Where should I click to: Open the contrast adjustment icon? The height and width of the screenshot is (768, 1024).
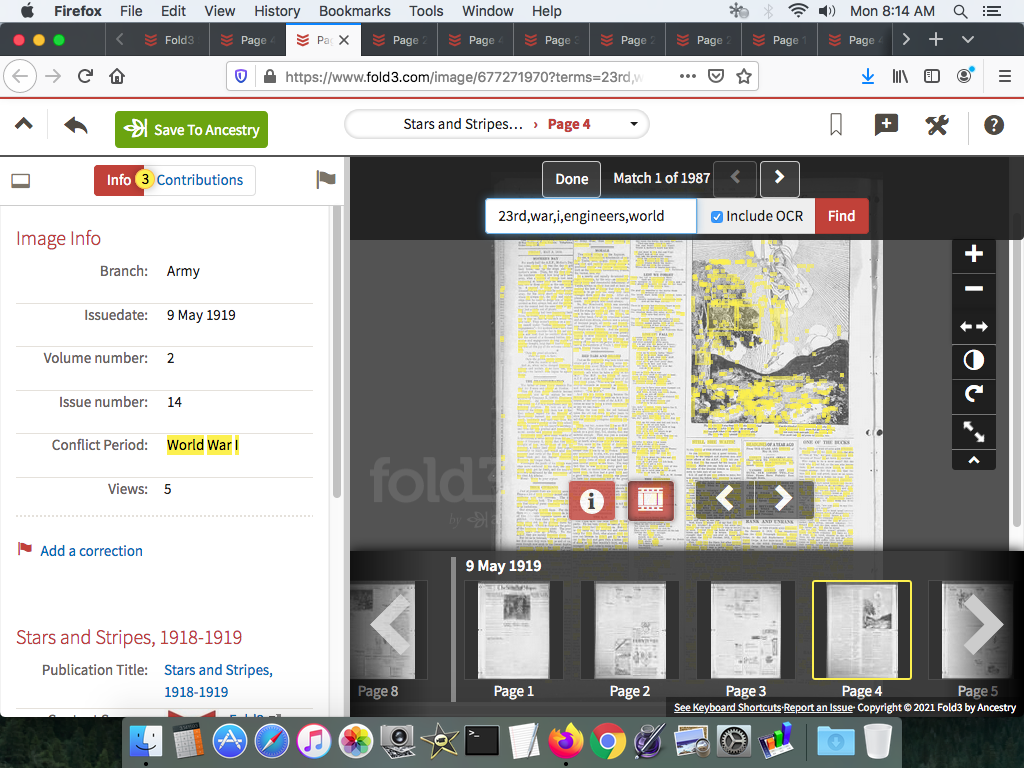(x=973, y=360)
